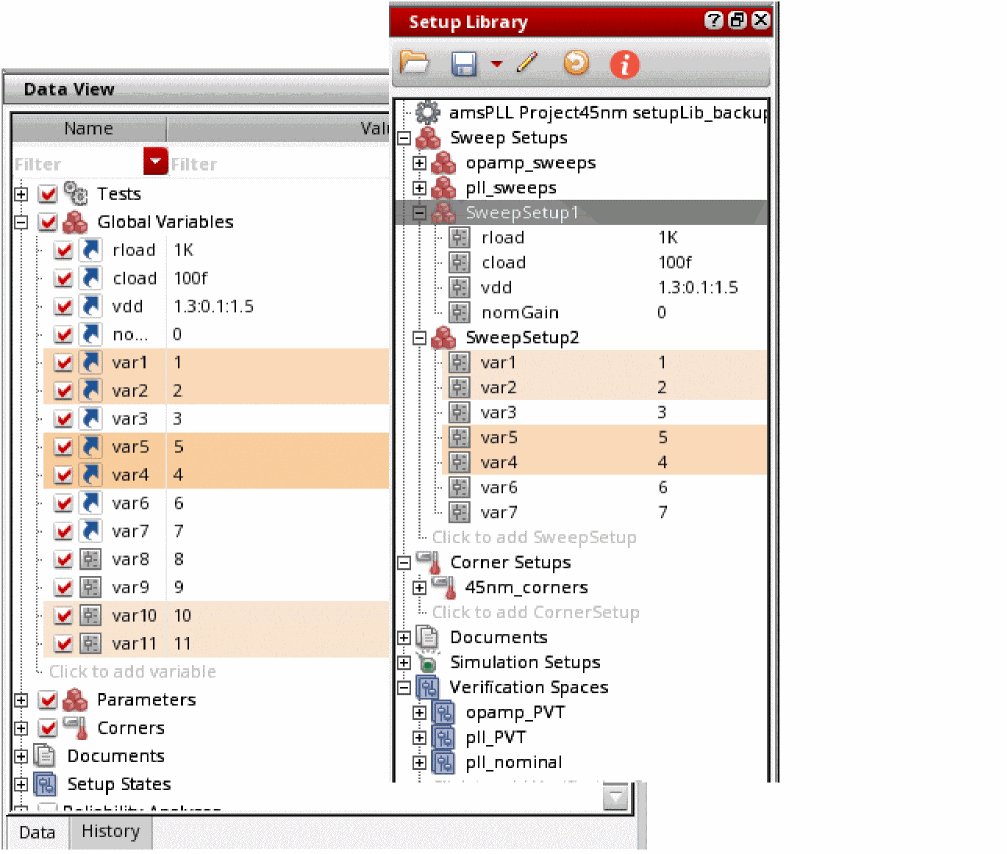Expand the opamp_sweeps node
1007x854 pixels.
(419, 163)
